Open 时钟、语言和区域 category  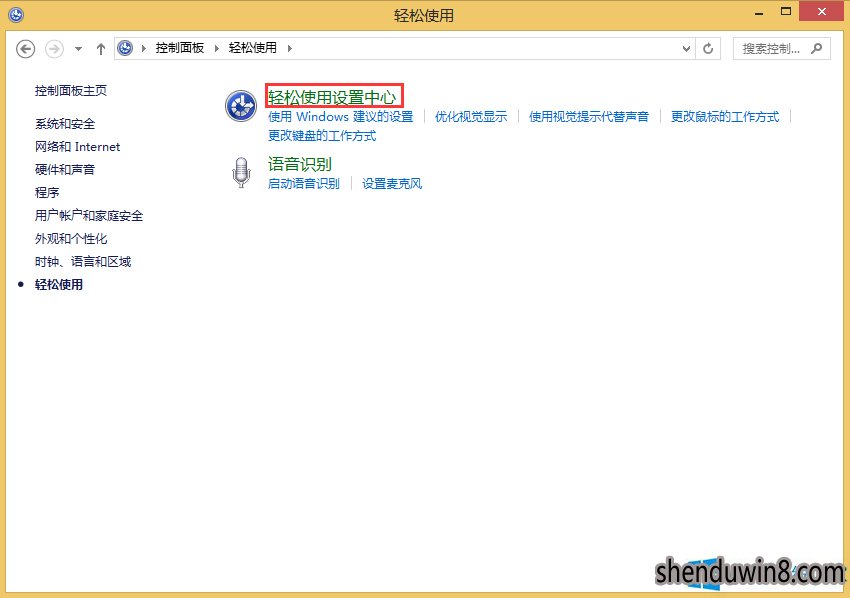[83, 262]
